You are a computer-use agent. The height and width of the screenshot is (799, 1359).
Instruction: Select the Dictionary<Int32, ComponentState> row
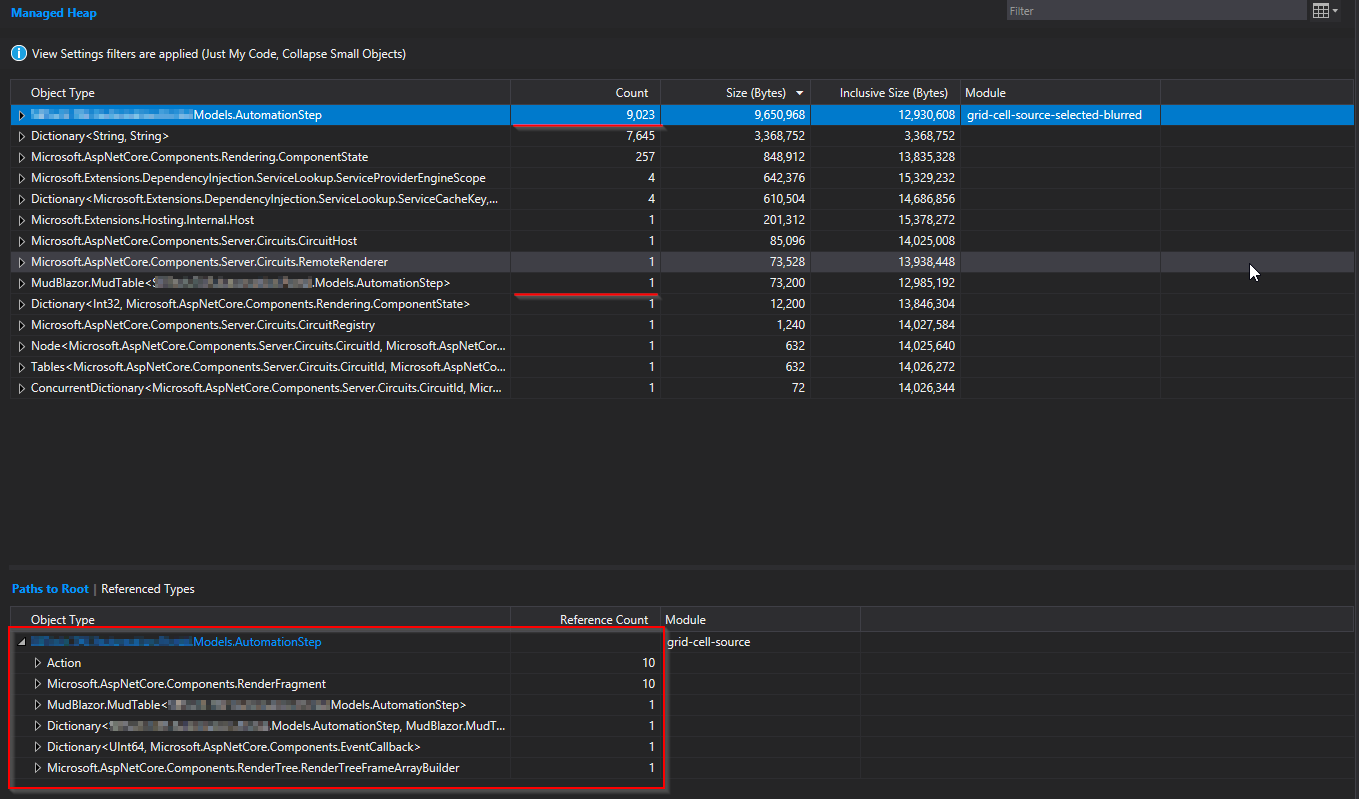tap(250, 303)
